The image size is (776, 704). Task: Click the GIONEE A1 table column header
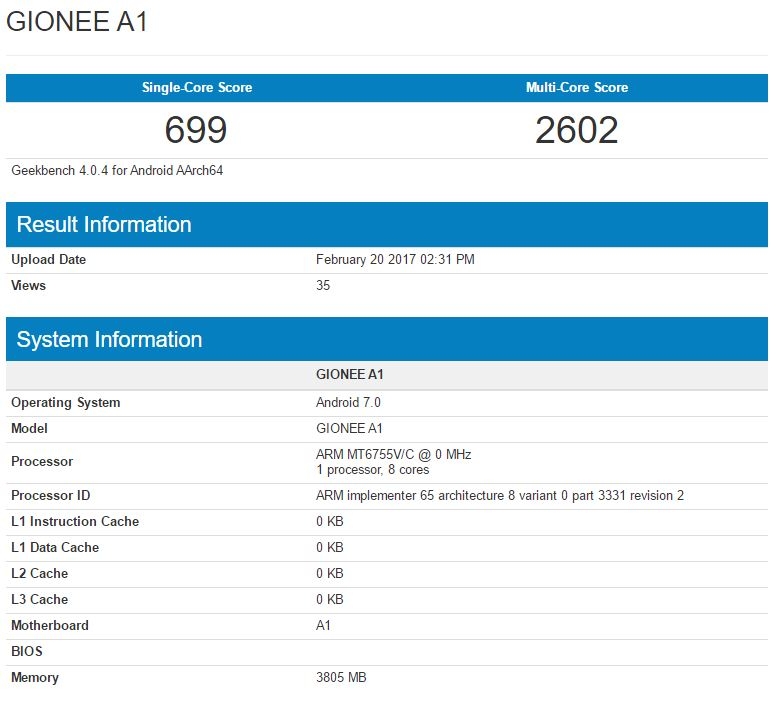point(350,375)
